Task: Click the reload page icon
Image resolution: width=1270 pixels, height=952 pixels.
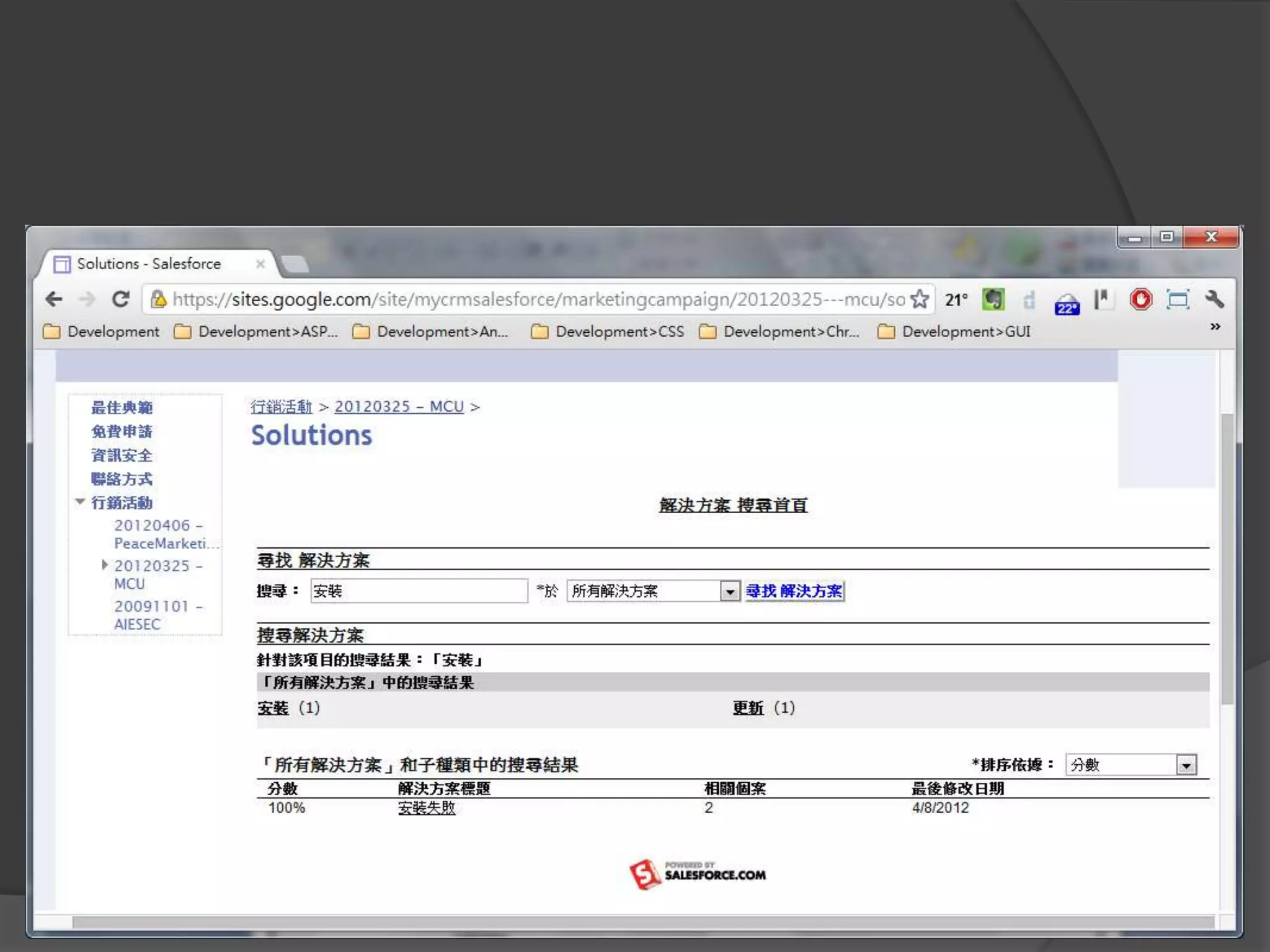Action: click(x=121, y=300)
